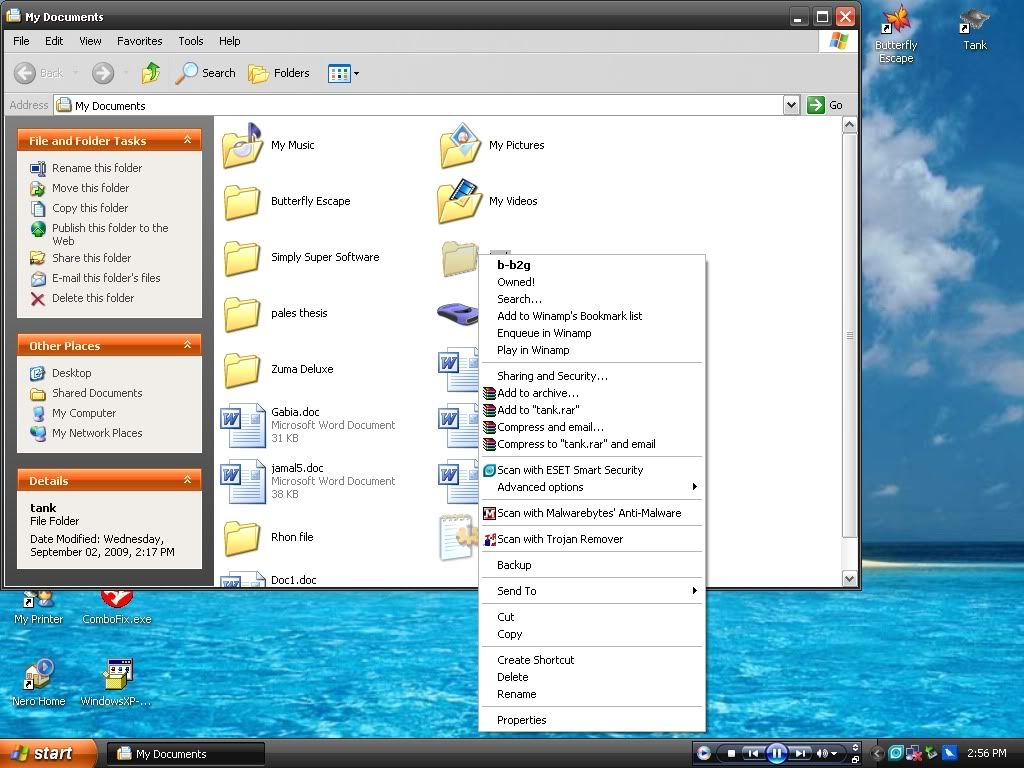1024x768 pixels.
Task: Click the Up folder toolbar icon
Action: click(x=151, y=73)
